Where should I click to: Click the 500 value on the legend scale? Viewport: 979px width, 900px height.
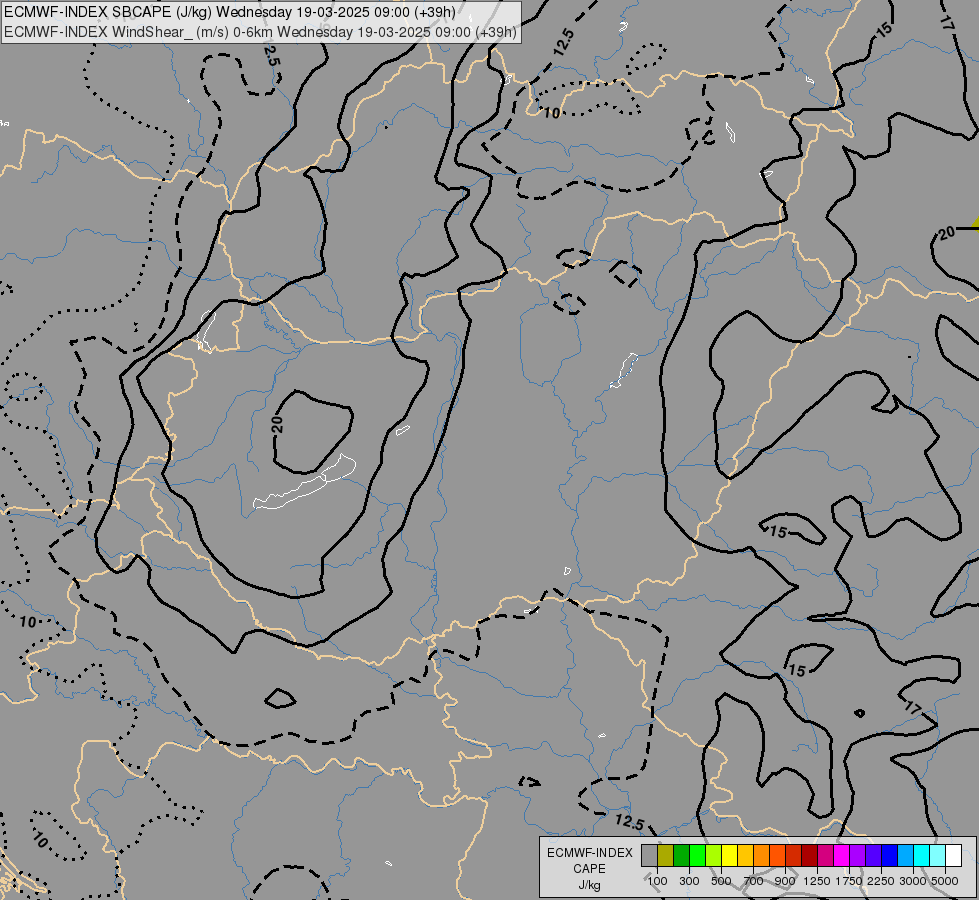pyautogui.click(x=721, y=881)
